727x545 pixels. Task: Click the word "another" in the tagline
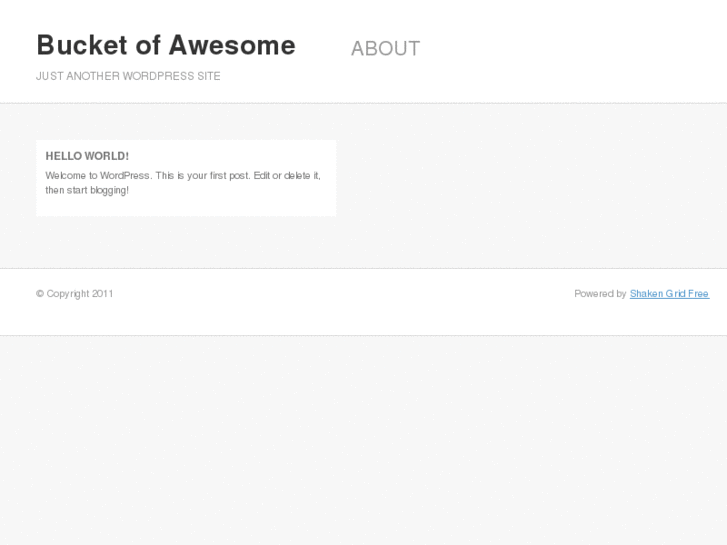click(93, 76)
